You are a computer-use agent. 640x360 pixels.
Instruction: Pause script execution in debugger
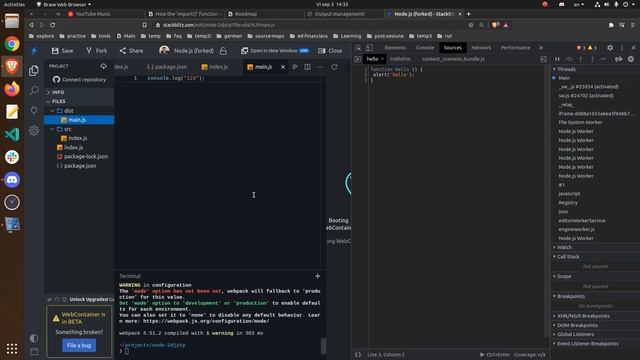pyautogui.click(x=557, y=59)
